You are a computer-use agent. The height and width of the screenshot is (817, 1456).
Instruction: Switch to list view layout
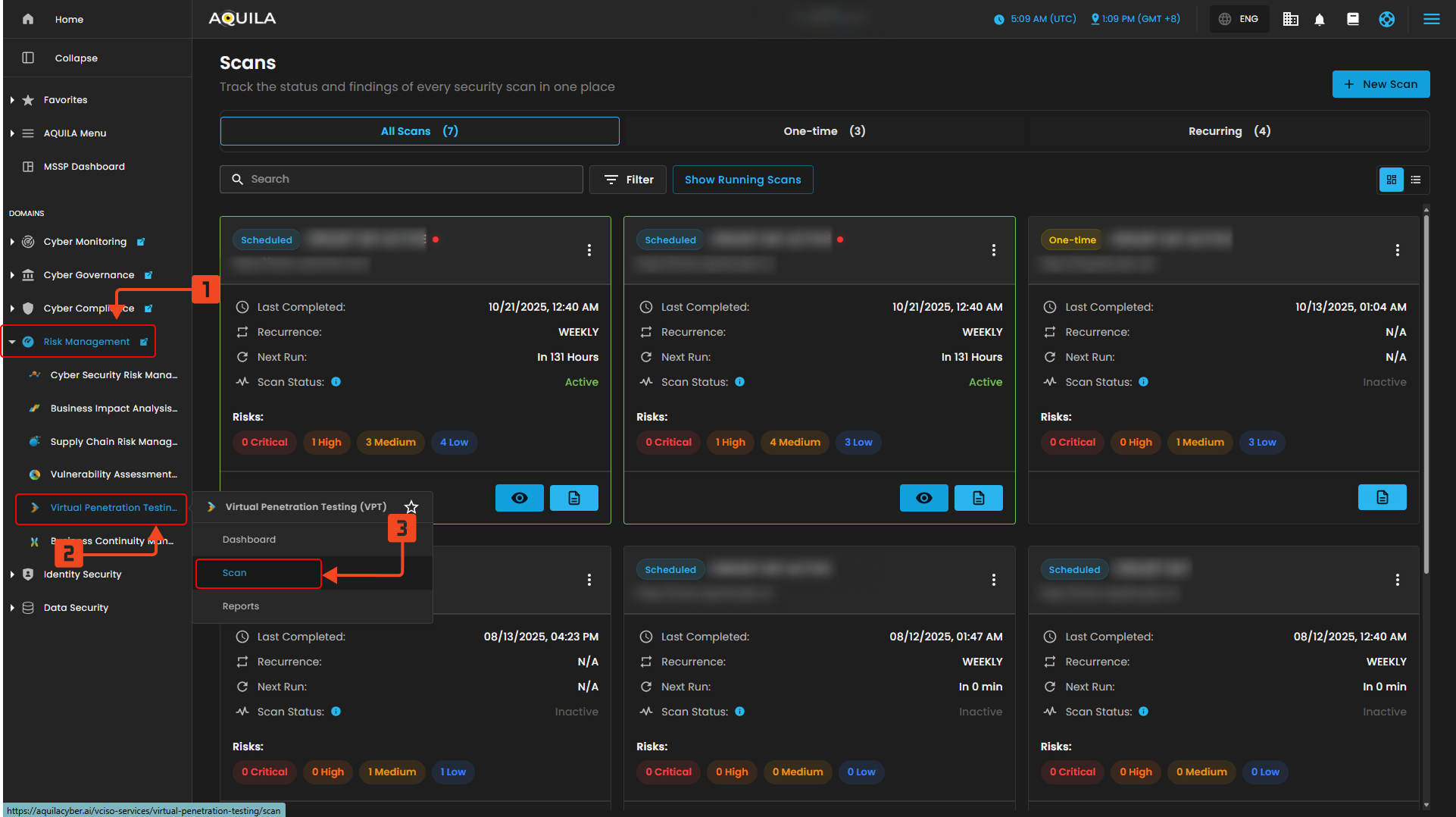(1416, 180)
